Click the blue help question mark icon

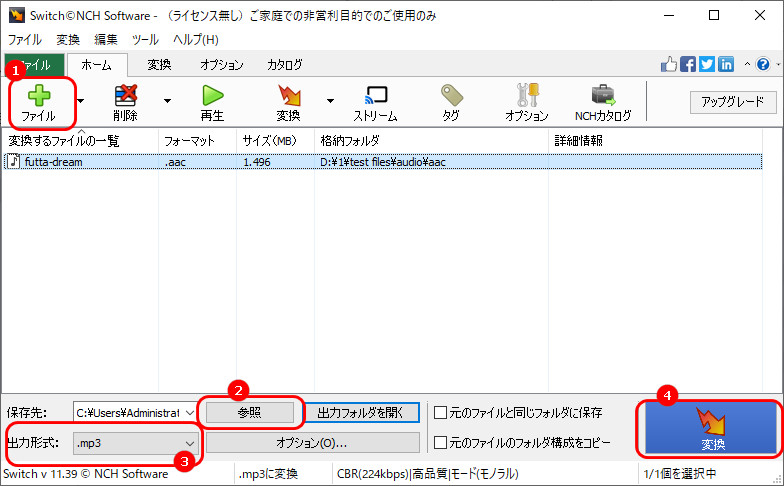tap(763, 64)
